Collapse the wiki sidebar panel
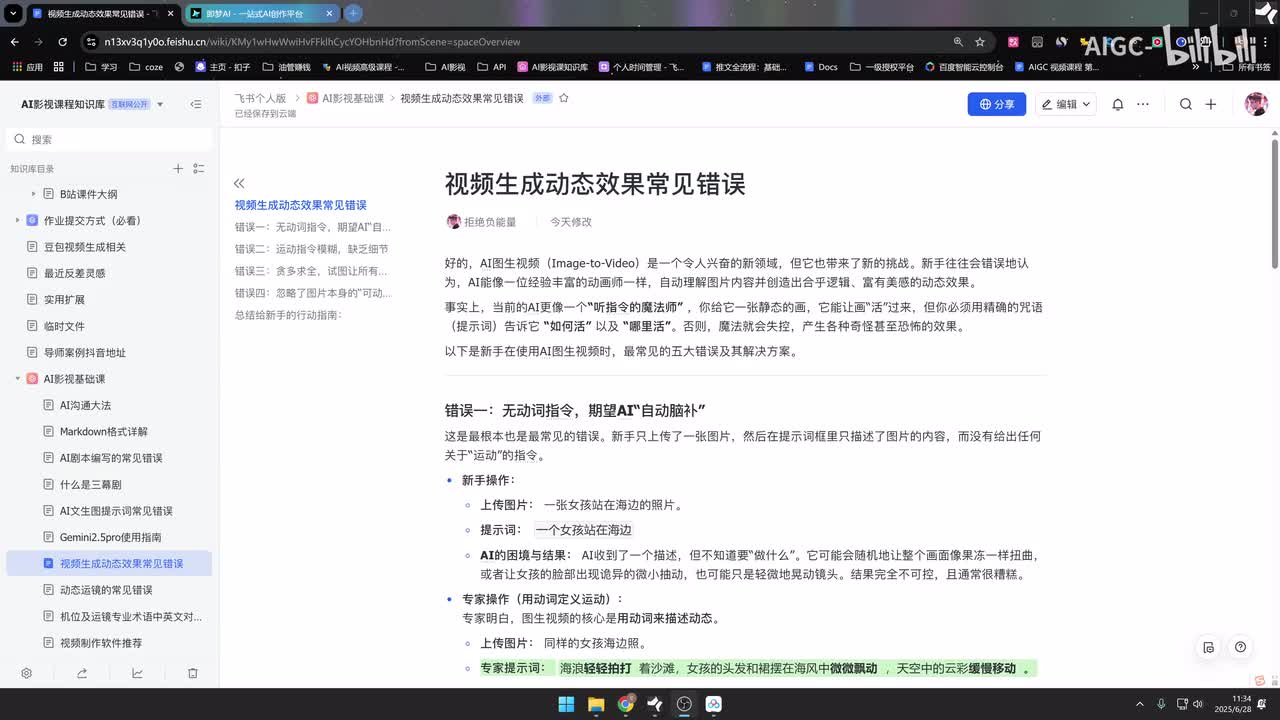 (x=196, y=104)
